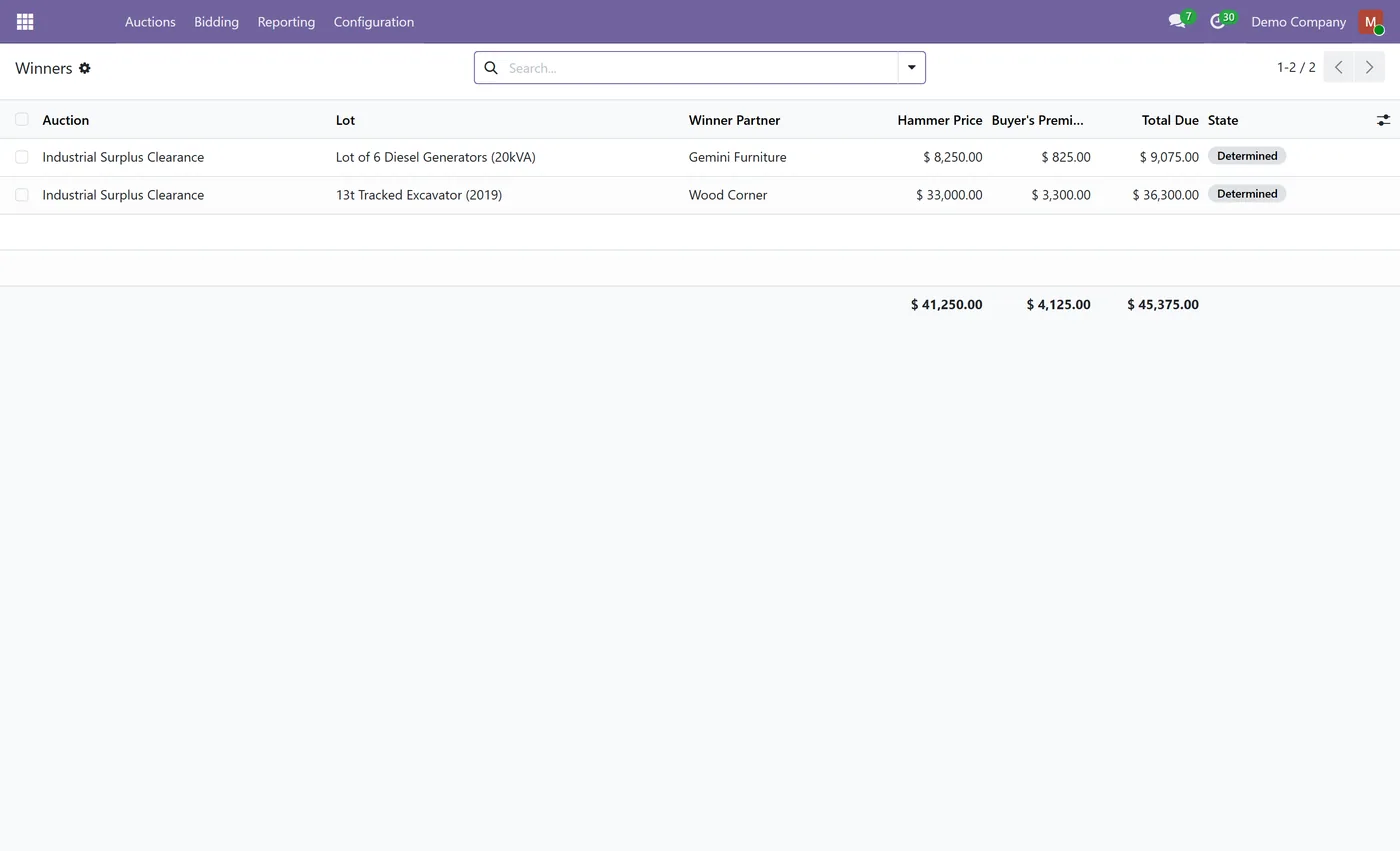Sort by the Winner Partner column header
The height and width of the screenshot is (851, 1400).
pos(734,120)
